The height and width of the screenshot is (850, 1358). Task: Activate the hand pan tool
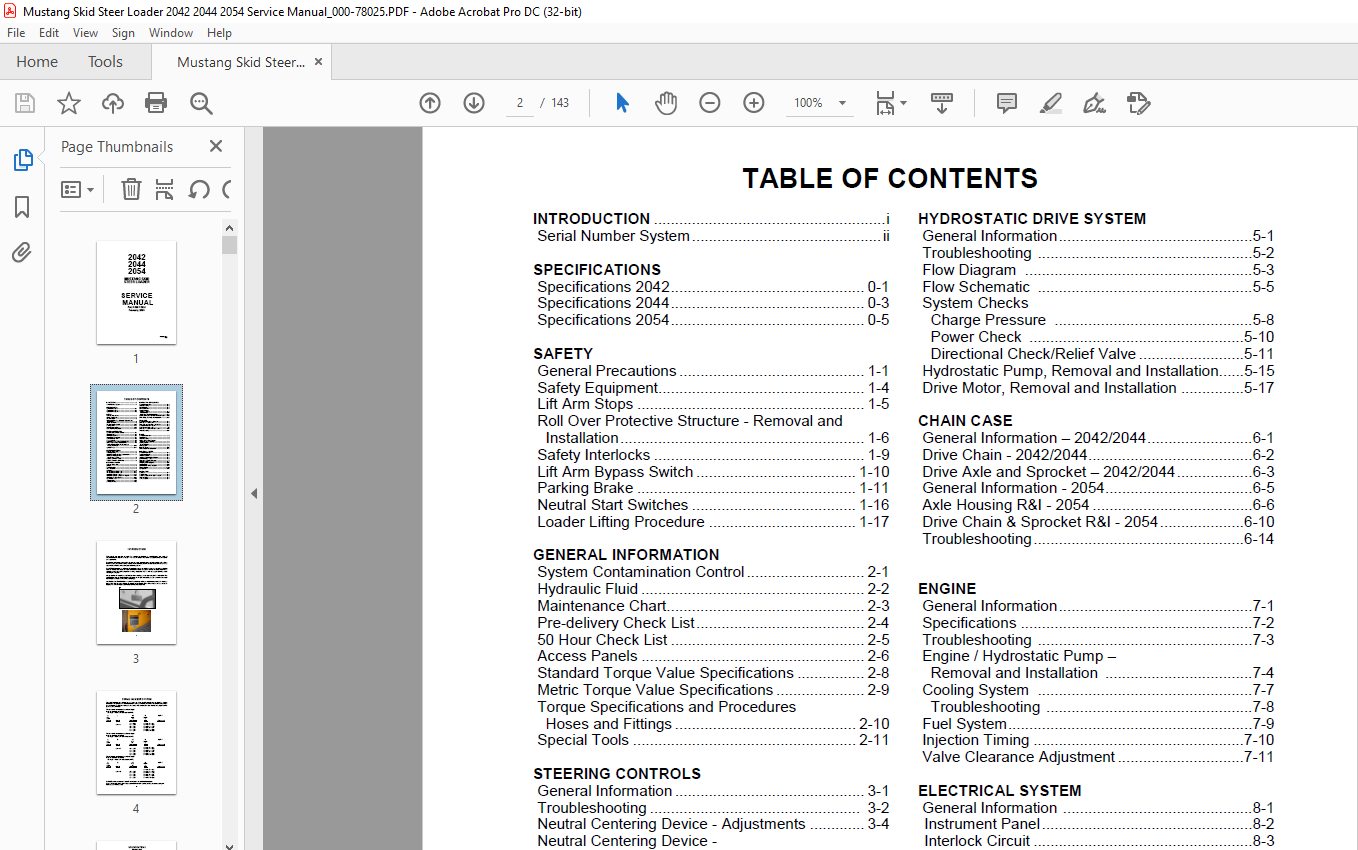click(666, 103)
